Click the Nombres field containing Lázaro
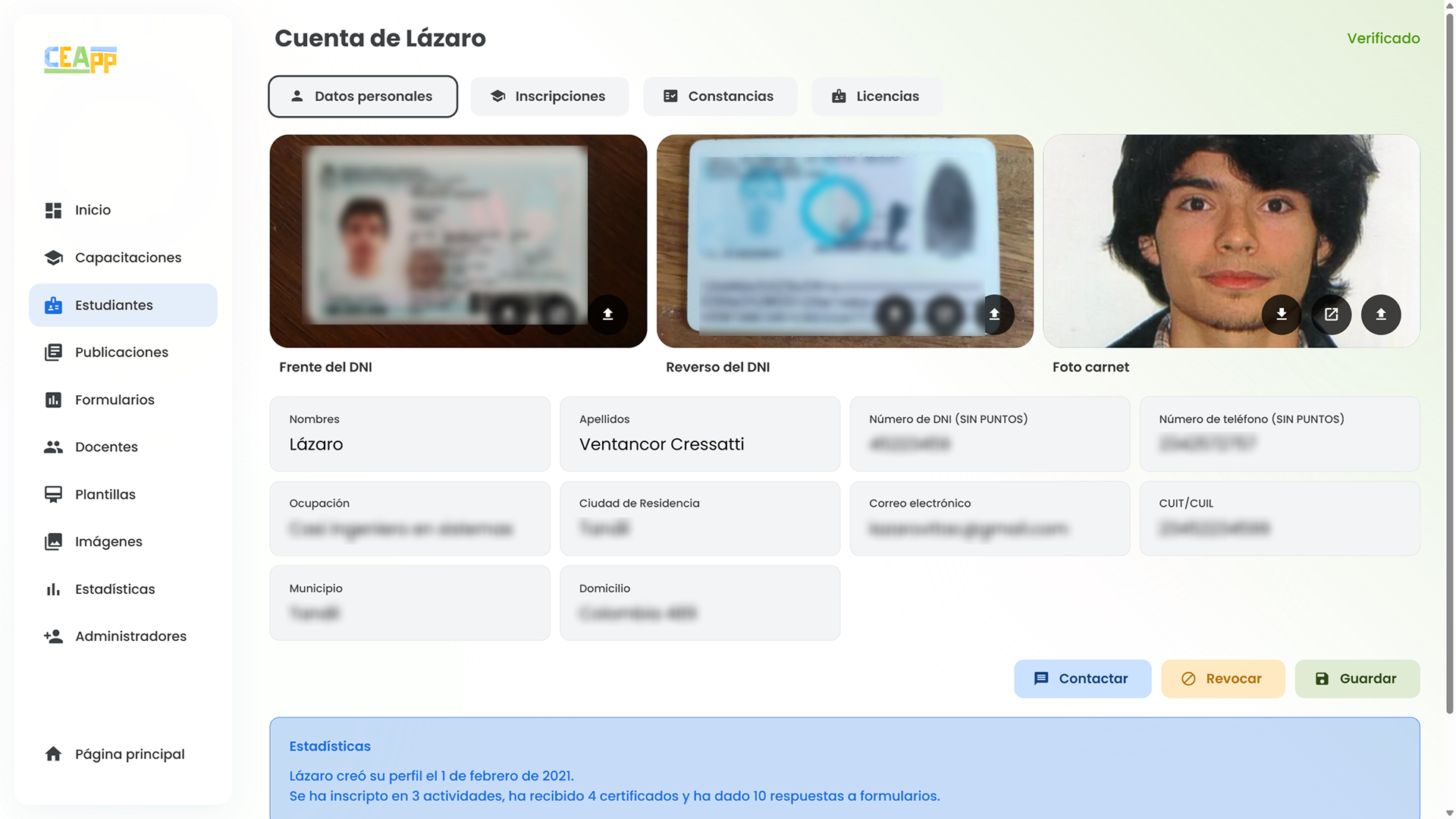 409,434
